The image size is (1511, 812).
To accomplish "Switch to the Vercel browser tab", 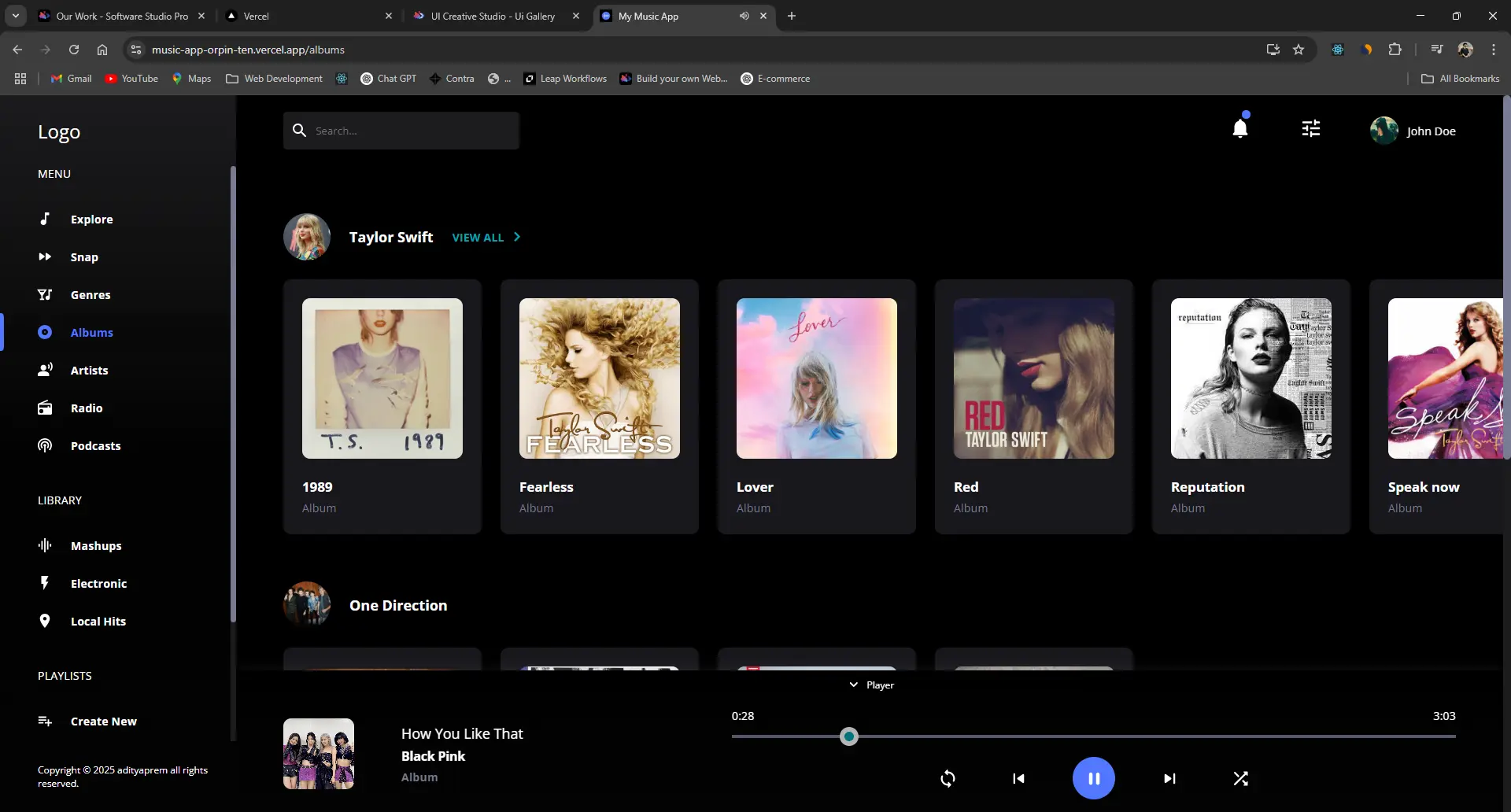I will [x=309, y=16].
